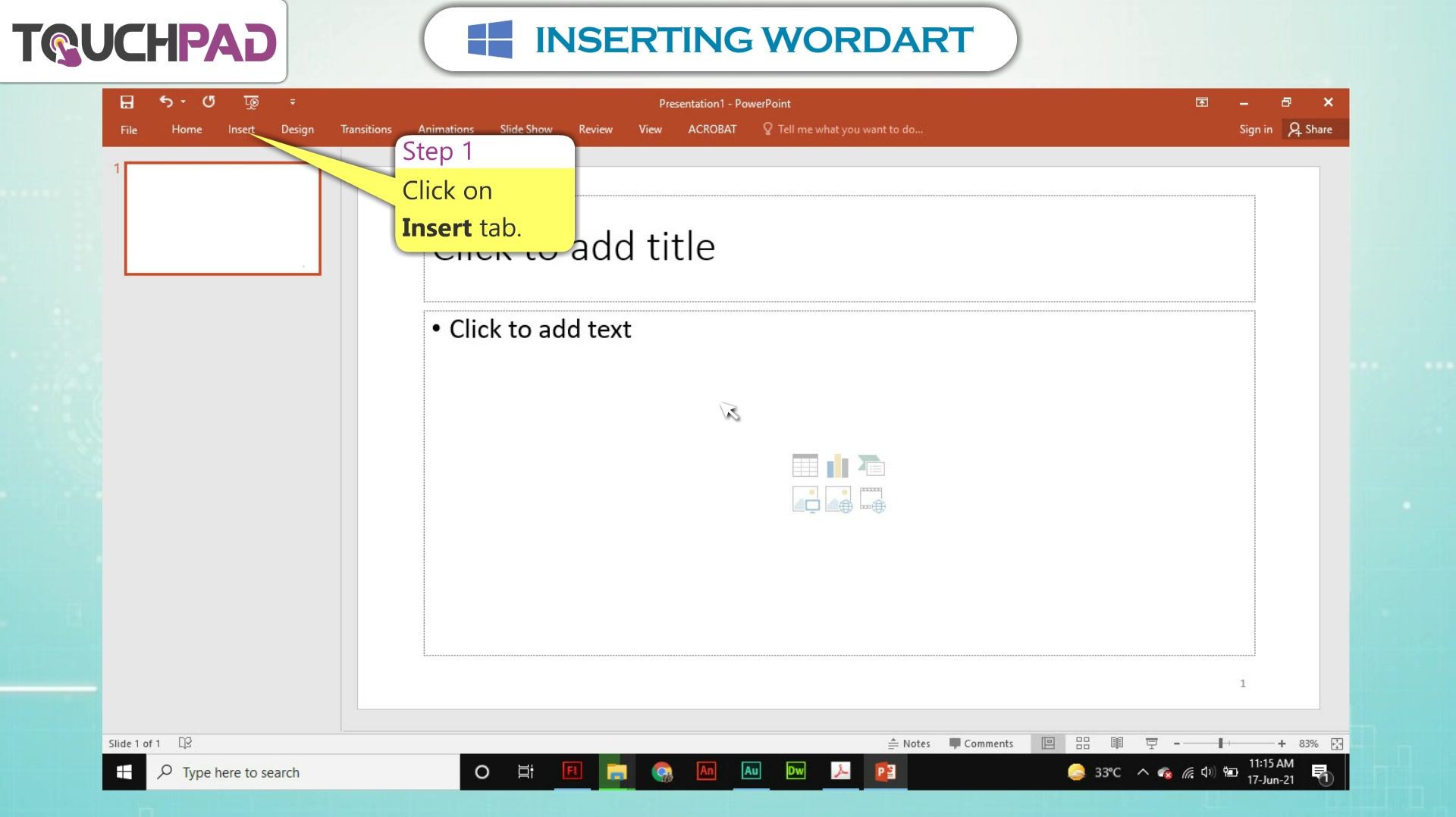Open Customize Quick Access Toolbar dropdown

point(292,102)
